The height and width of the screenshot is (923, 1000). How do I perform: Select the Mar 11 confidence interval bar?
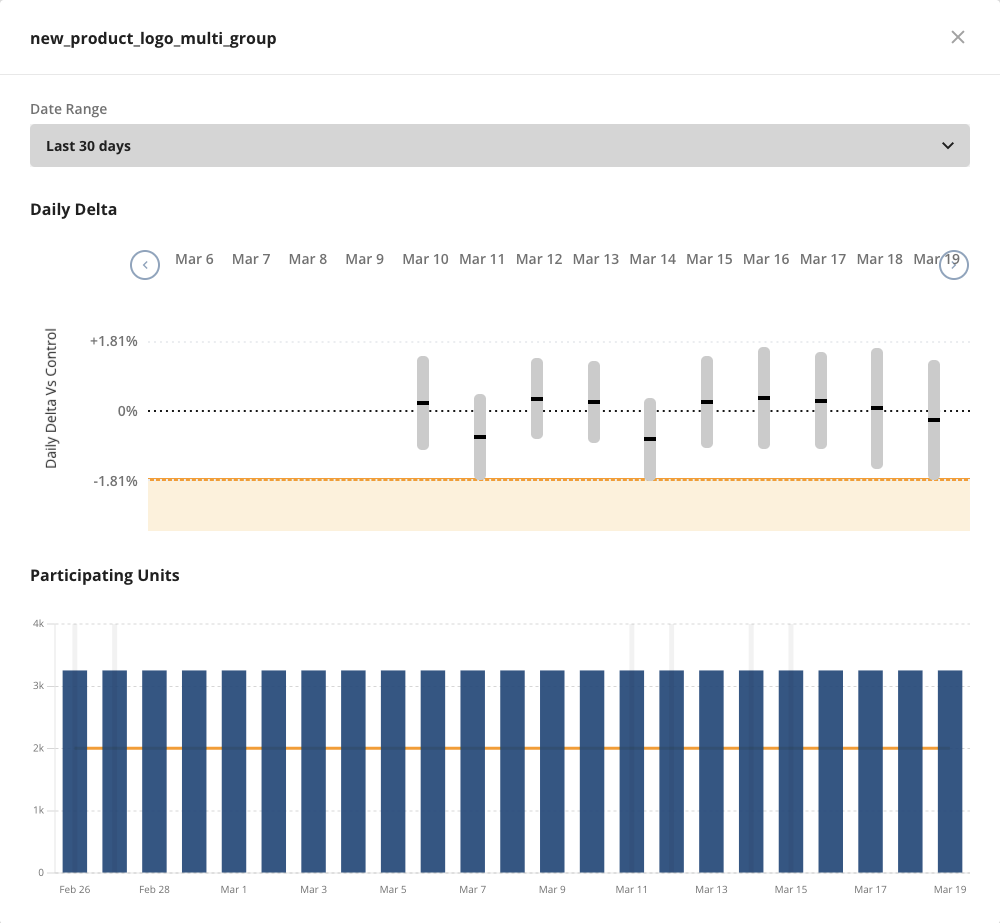pyautogui.click(x=481, y=435)
